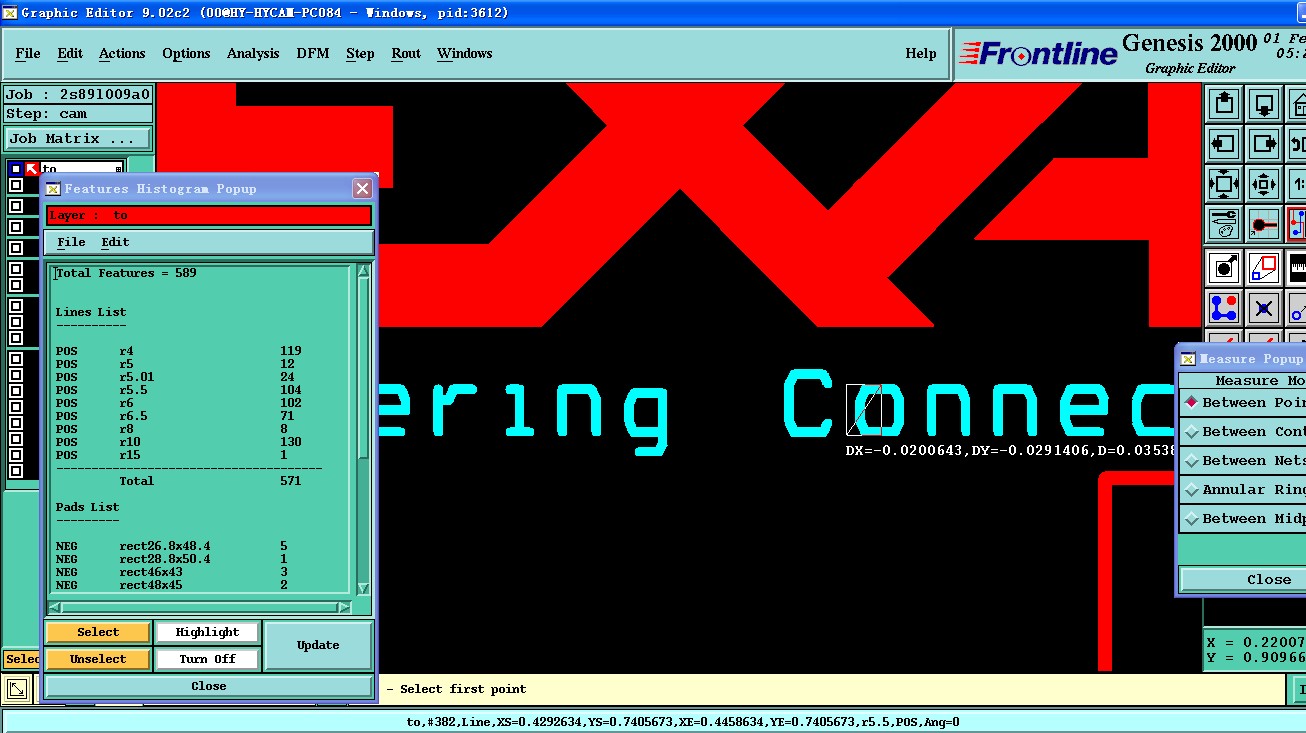Click the Graphic Editor window title icon
1306x733 pixels.
10,13
